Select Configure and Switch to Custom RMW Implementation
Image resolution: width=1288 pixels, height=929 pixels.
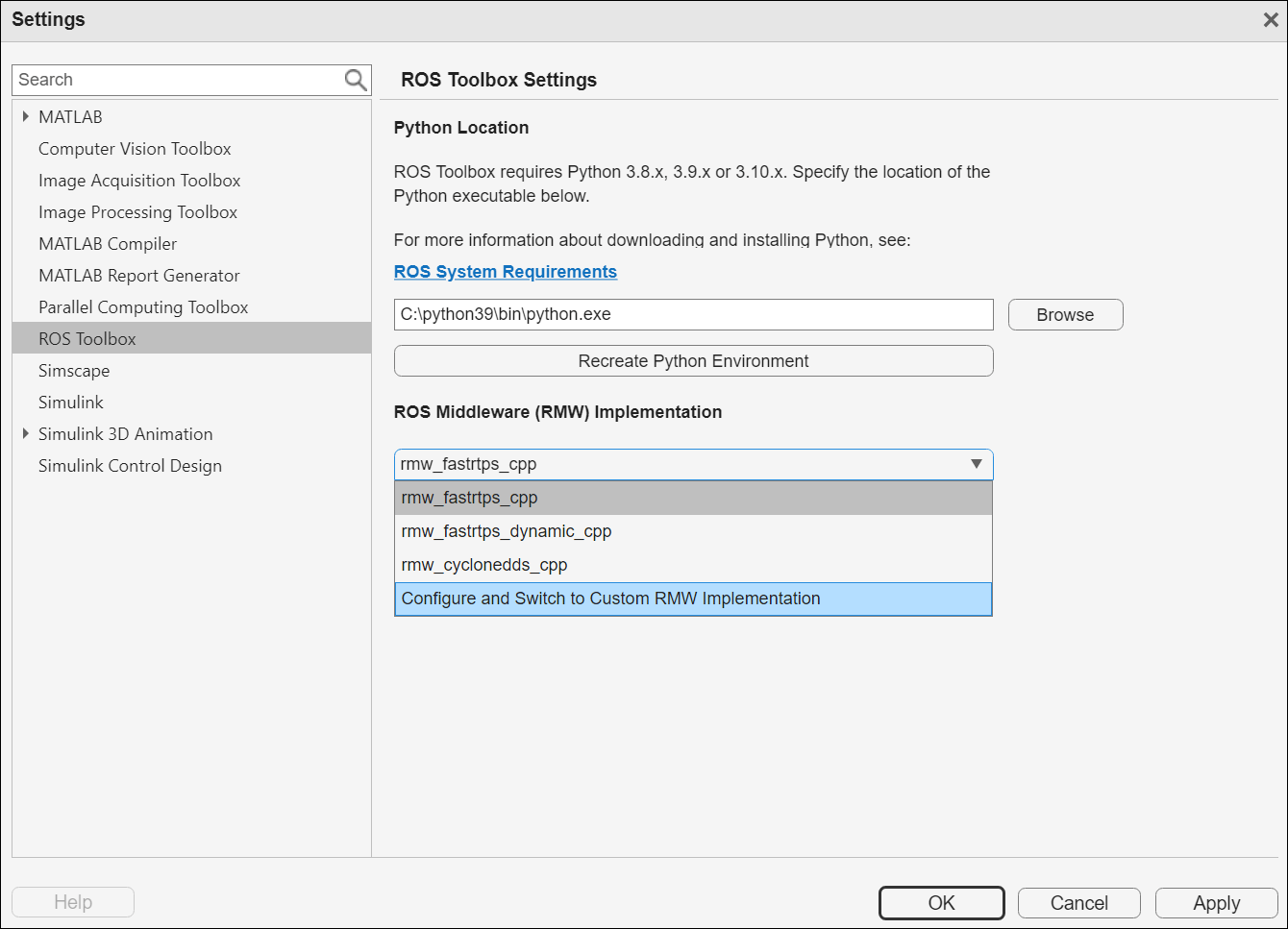(610, 599)
